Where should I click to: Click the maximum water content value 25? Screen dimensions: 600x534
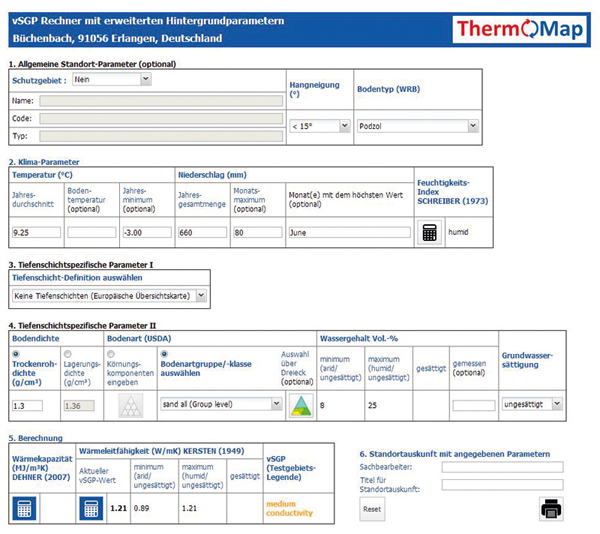coord(372,405)
